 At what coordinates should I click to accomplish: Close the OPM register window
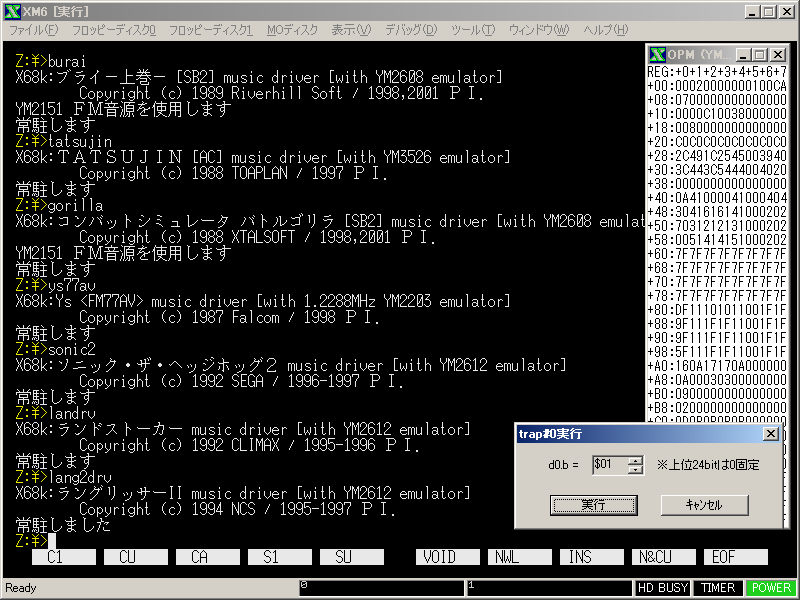point(778,54)
